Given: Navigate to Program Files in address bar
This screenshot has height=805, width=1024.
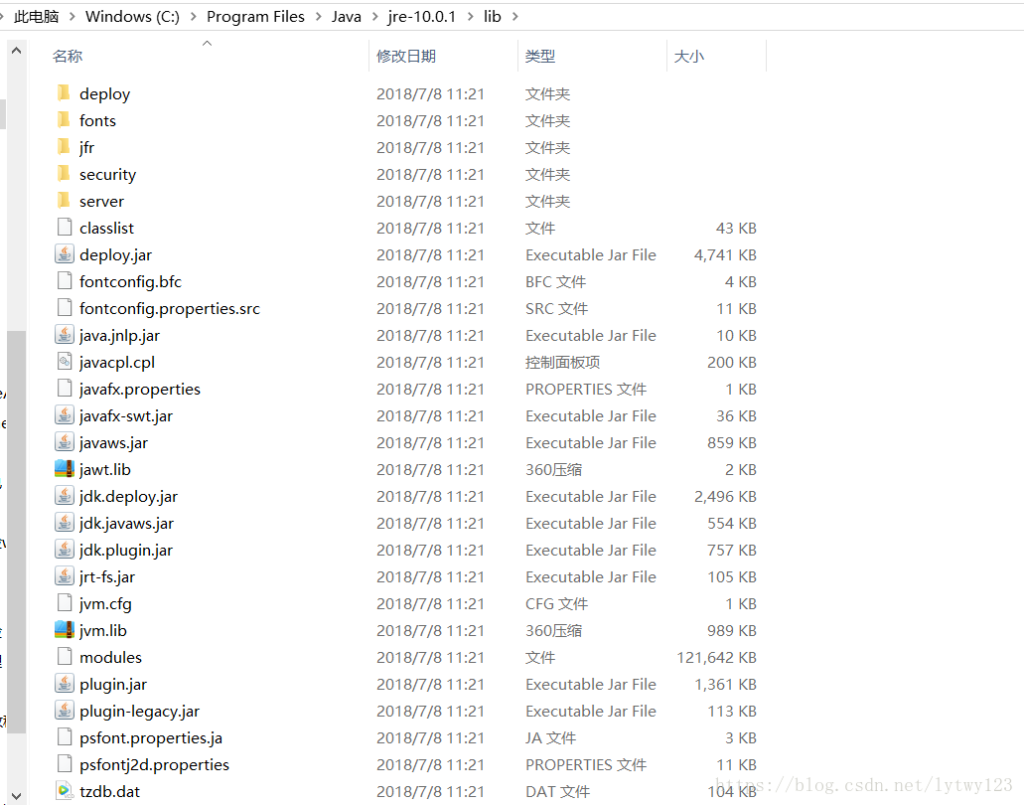Looking at the screenshot, I should point(255,17).
